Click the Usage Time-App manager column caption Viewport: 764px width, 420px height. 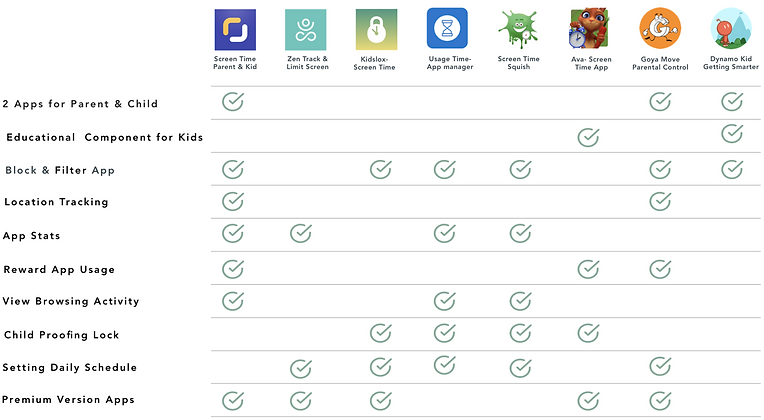(447, 67)
